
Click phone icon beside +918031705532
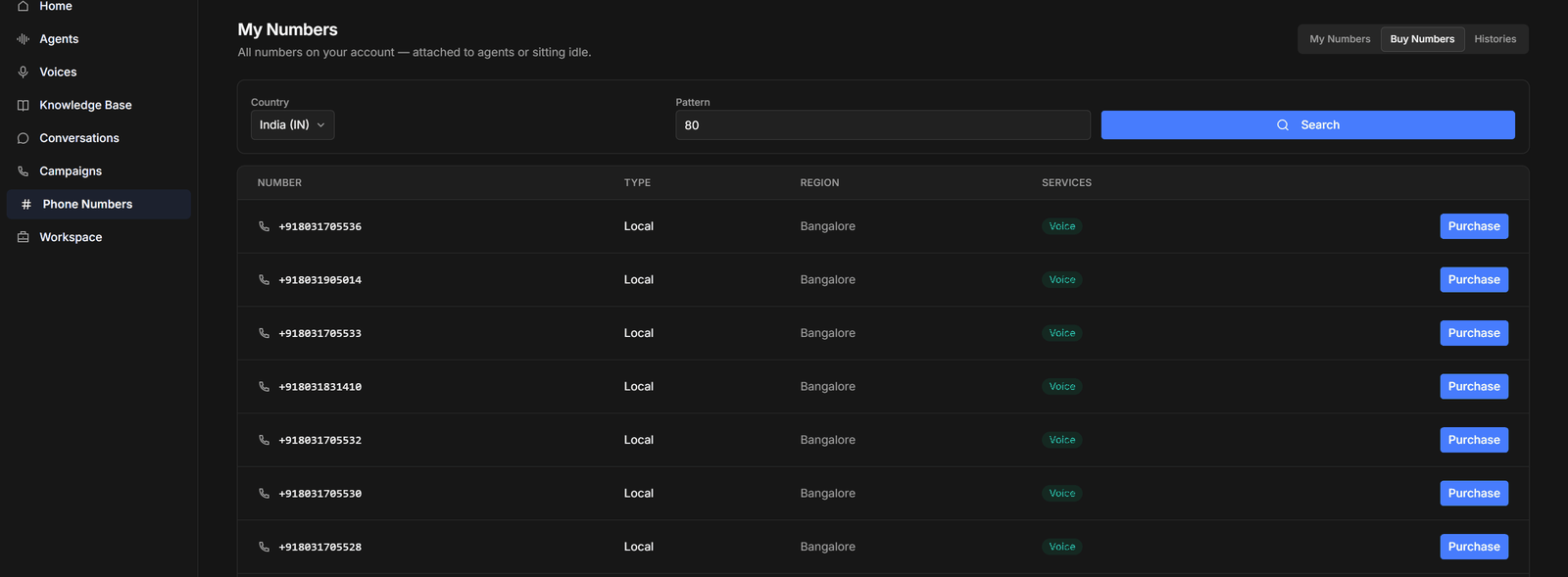click(264, 440)
